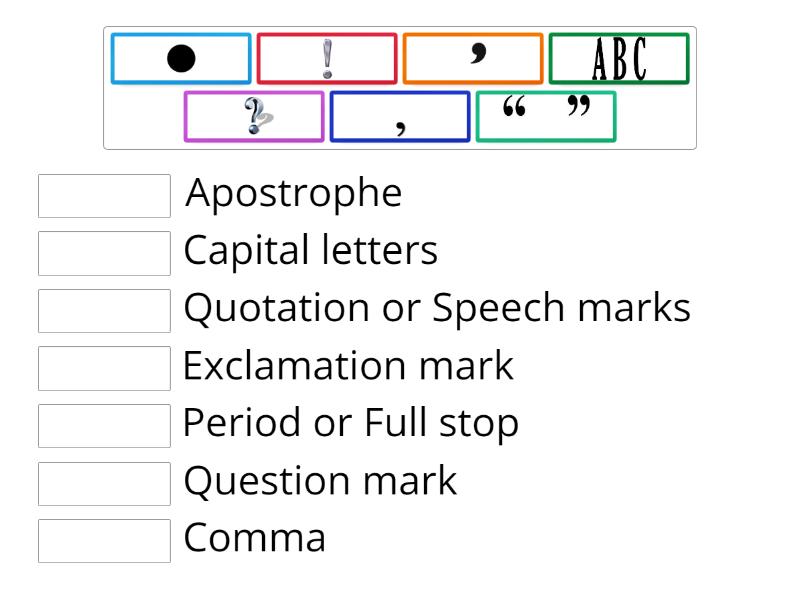
Task: Select the apostrophe symbol tile
Action: tap(473, 59)
